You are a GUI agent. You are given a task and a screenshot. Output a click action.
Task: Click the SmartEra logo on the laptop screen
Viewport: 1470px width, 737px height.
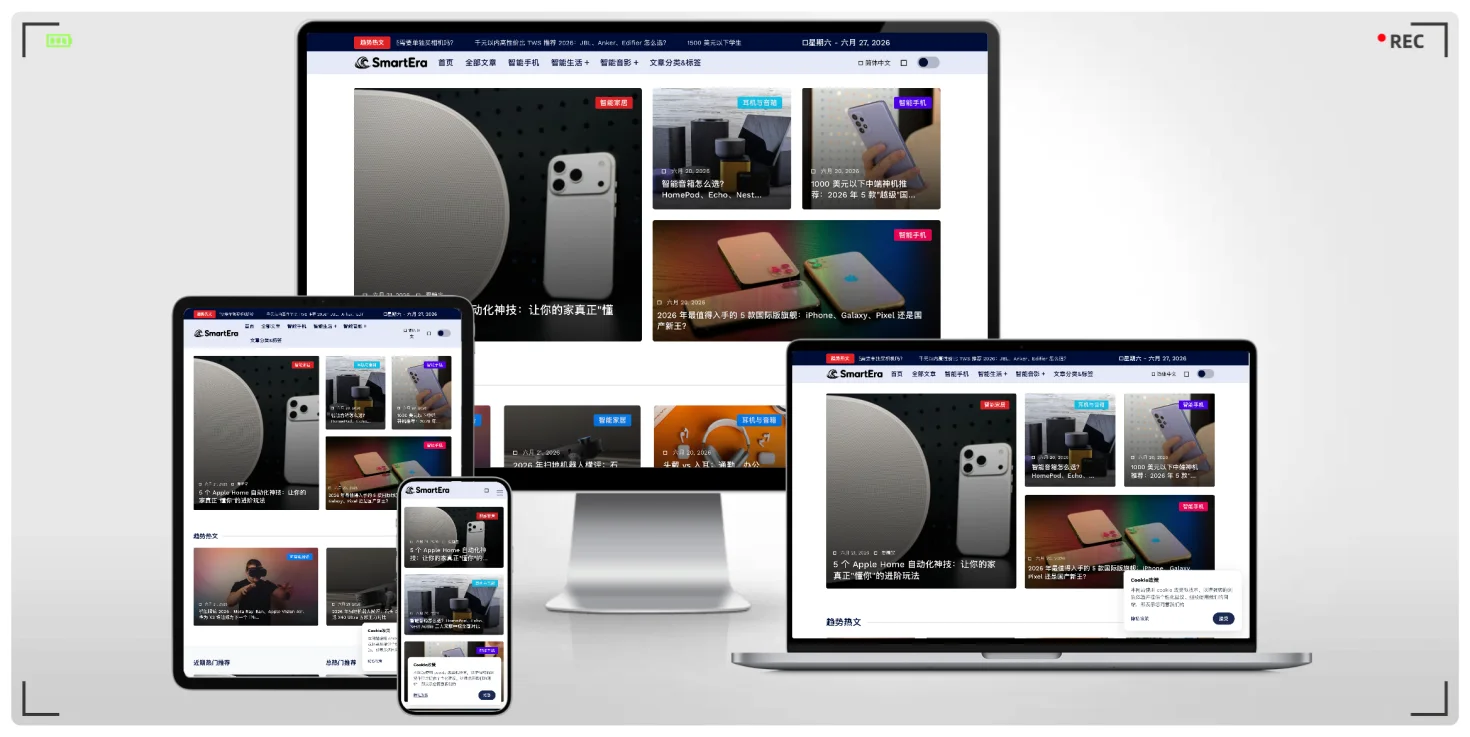point(855,374)
